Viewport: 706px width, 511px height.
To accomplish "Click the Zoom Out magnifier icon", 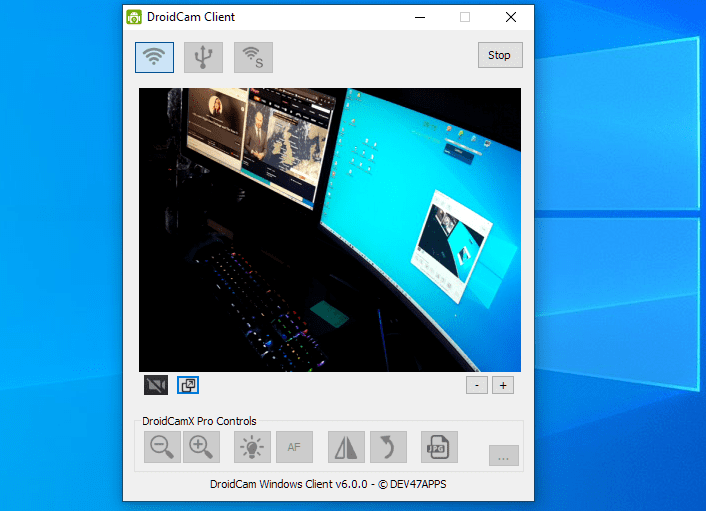I will coord(162,447).
